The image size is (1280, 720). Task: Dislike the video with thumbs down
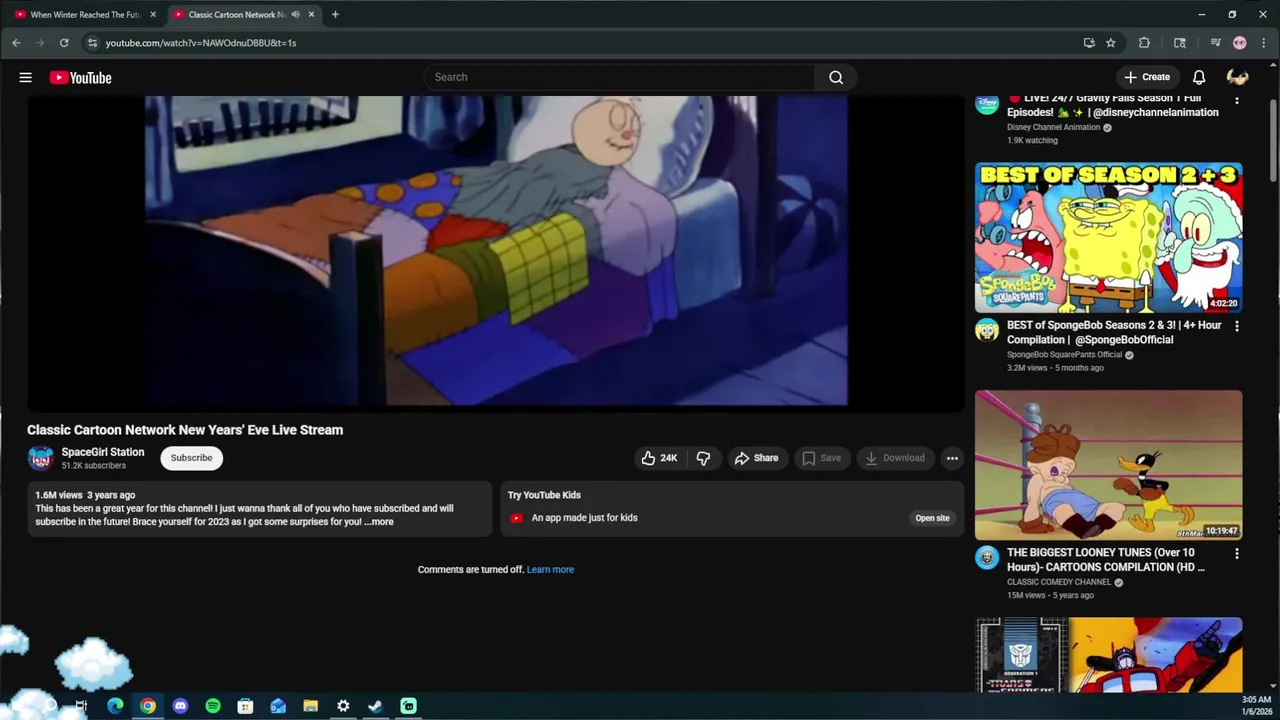pos(703,458)
